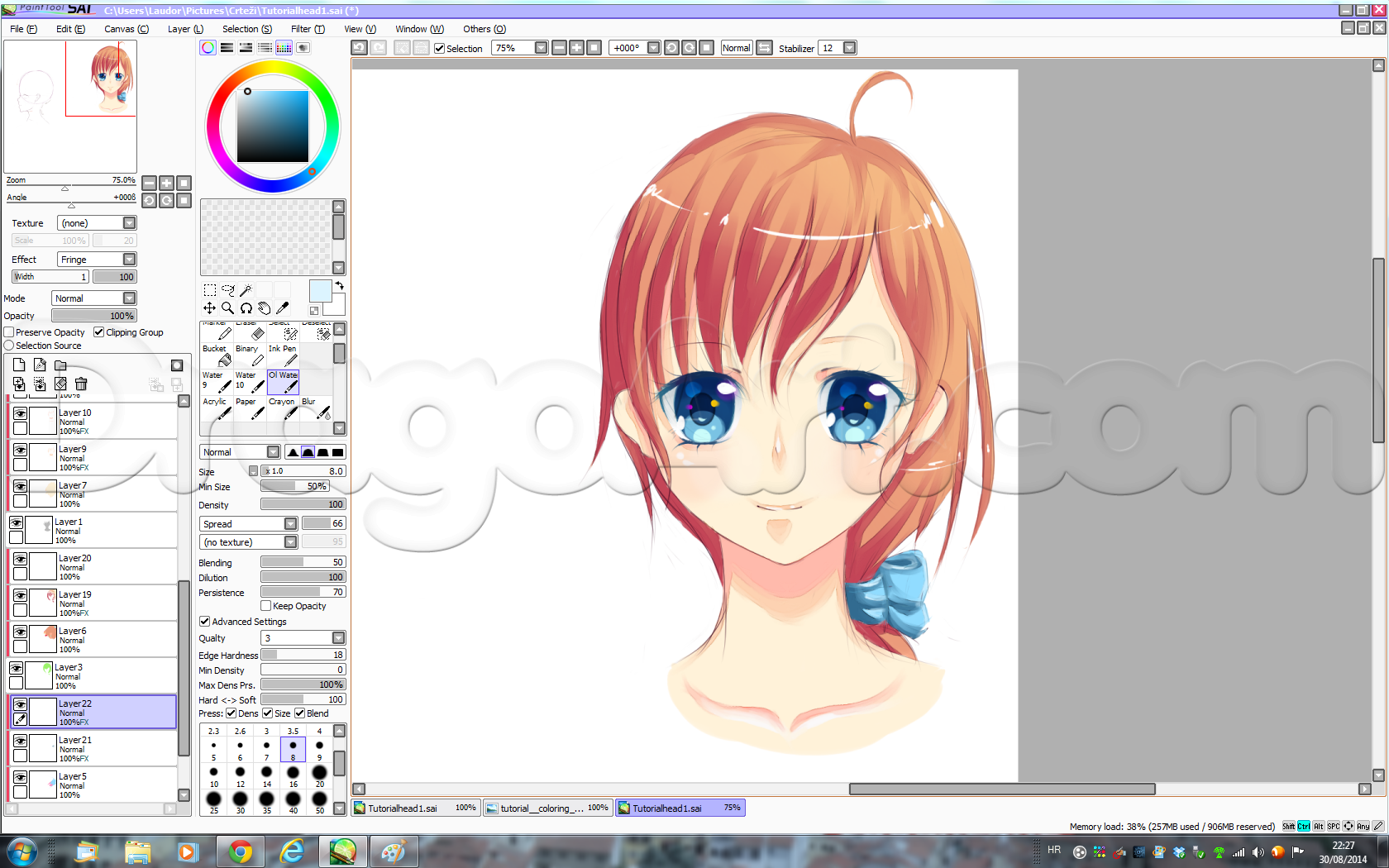Open the Texture dropdown showing (none)
Image resolution: width=1389 pixels, height=868 pixels.
129,222
